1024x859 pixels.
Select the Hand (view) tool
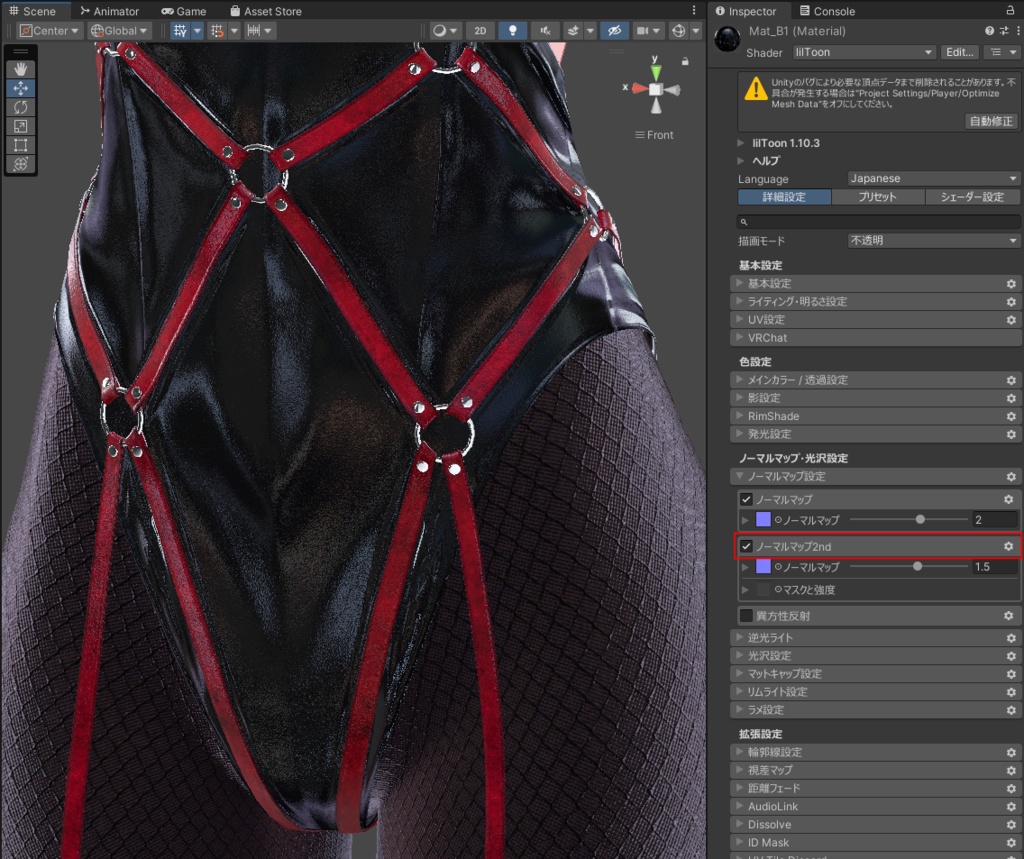tap(20, 69)
